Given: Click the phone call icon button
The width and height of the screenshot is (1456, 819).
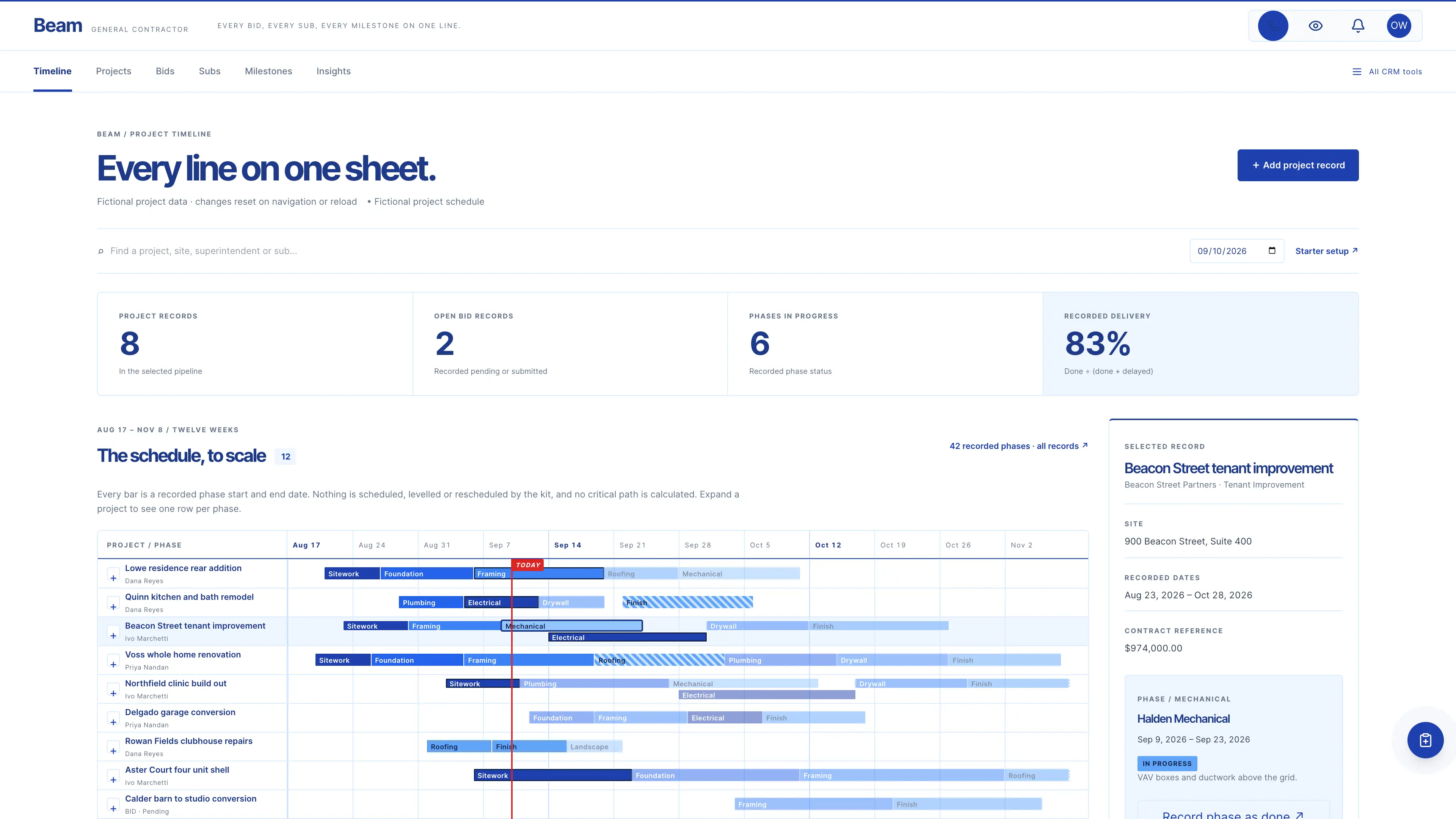Looking at the screenshot, I should coord(1273,25).
